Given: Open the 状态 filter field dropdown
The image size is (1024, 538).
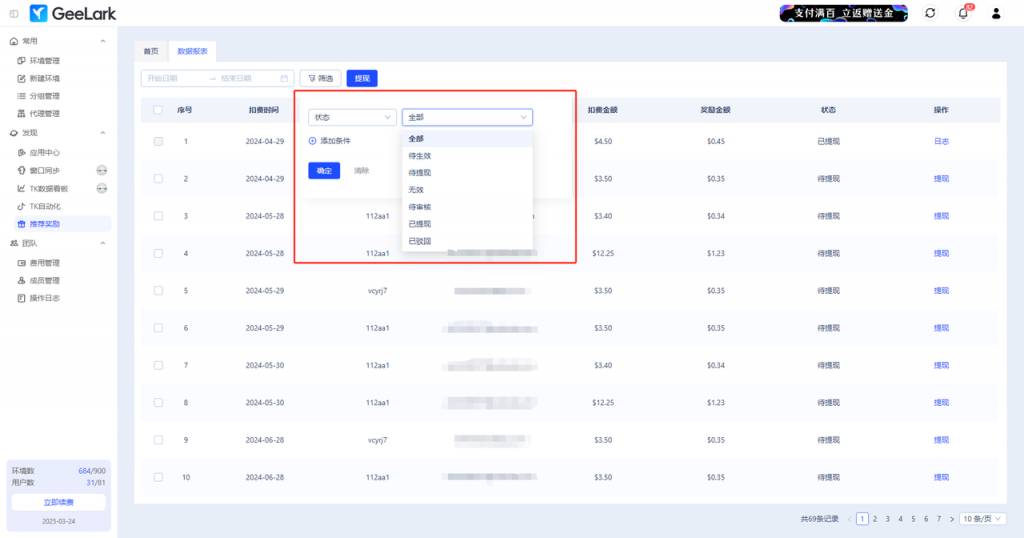Looking at the screenshot, I should pyautogui.click(x=351, y=117).
